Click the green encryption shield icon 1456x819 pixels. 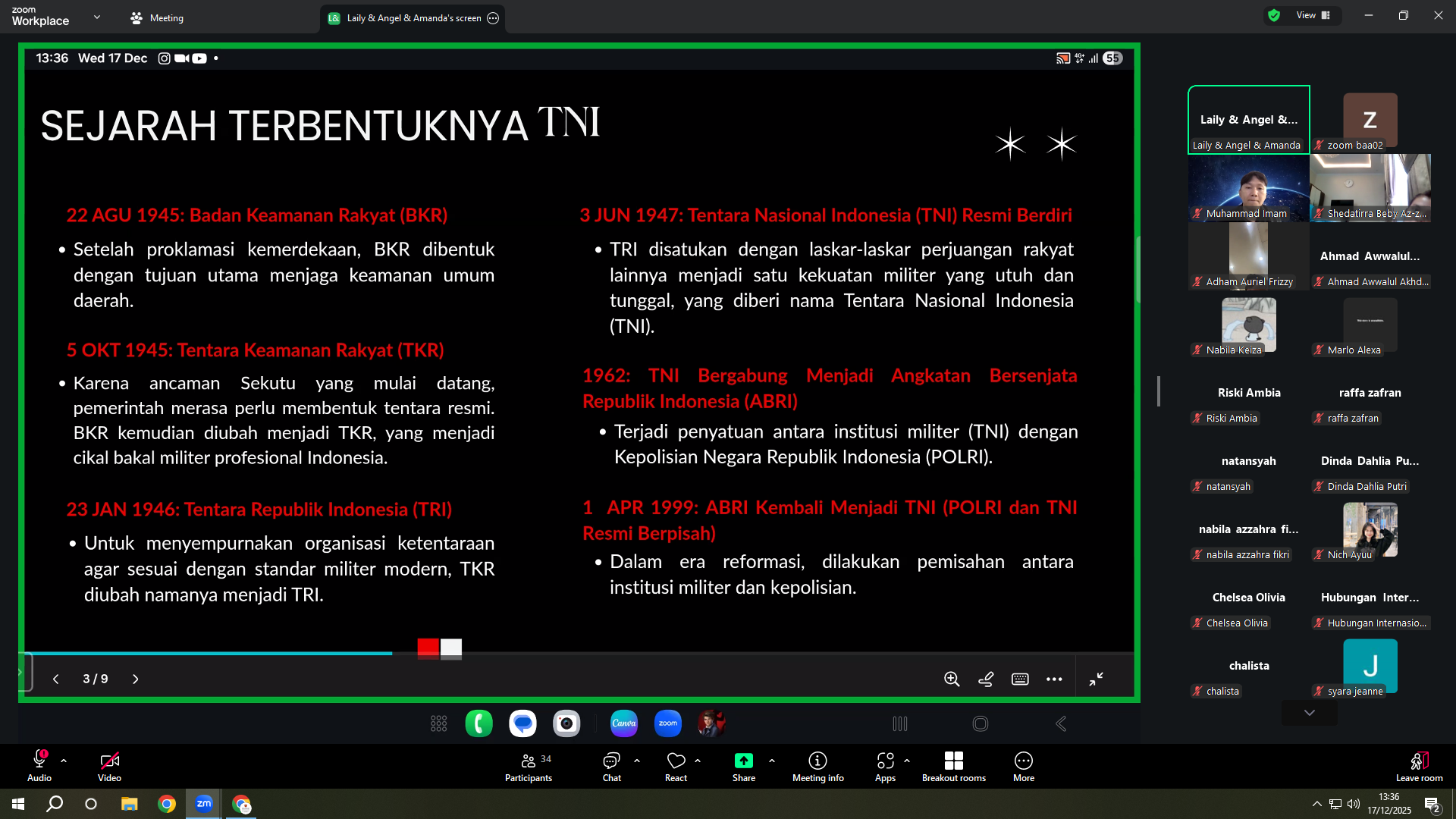click(1274, 15)
